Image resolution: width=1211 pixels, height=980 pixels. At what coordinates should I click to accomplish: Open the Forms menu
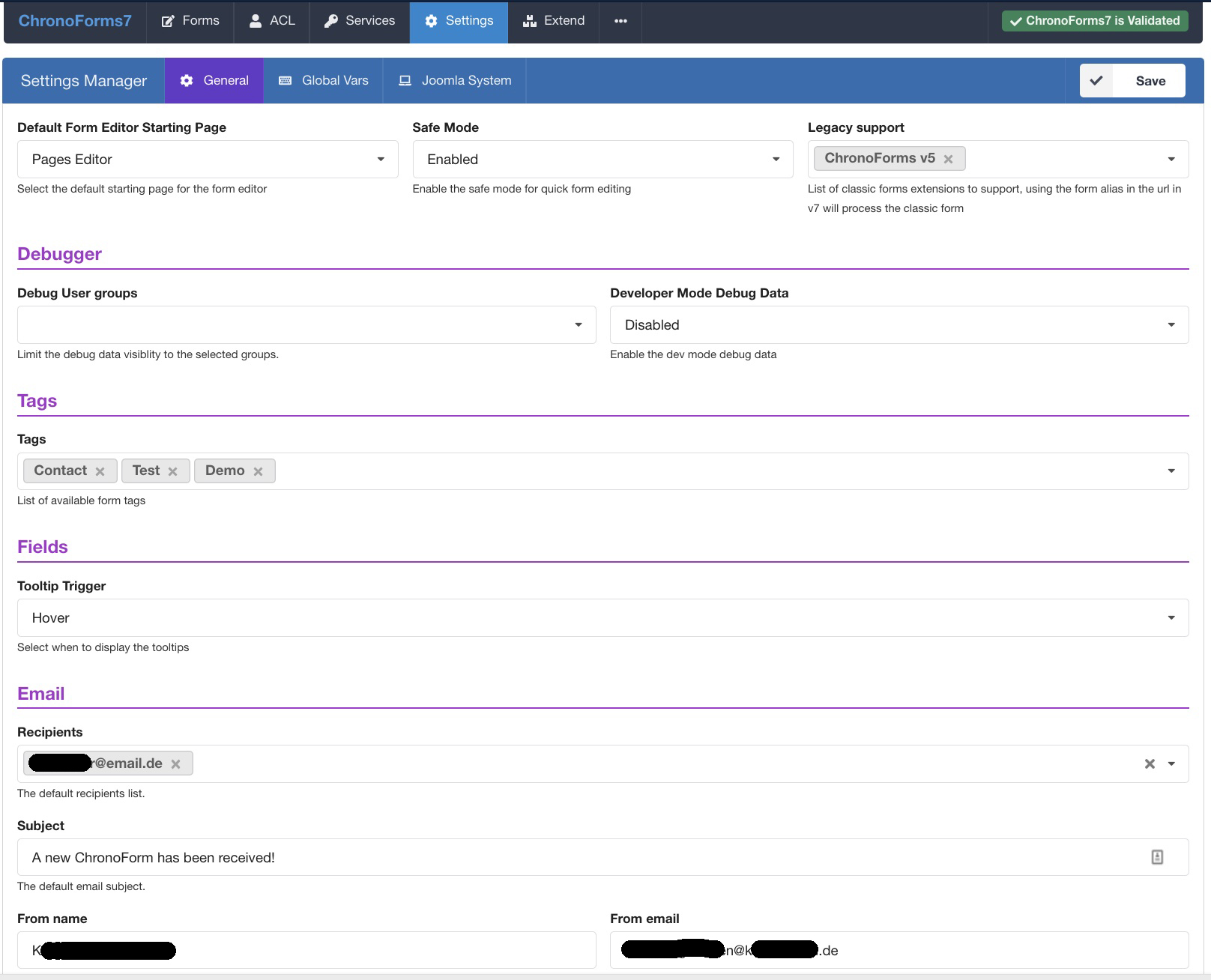191,21
